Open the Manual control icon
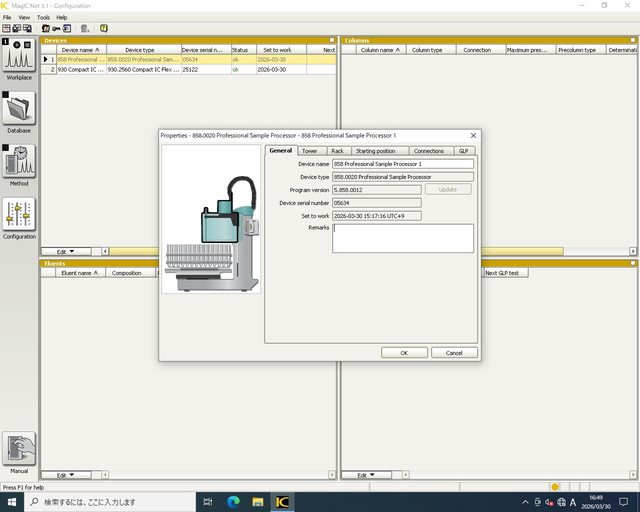 [19, 450]
